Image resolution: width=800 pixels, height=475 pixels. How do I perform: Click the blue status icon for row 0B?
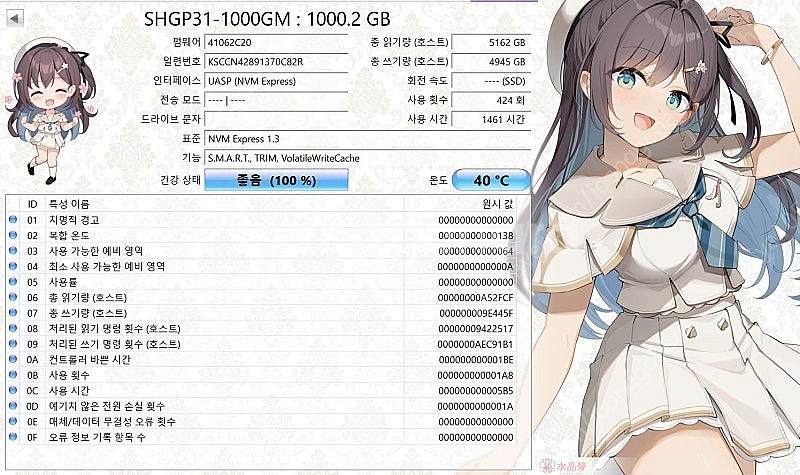tap(13, 375)
